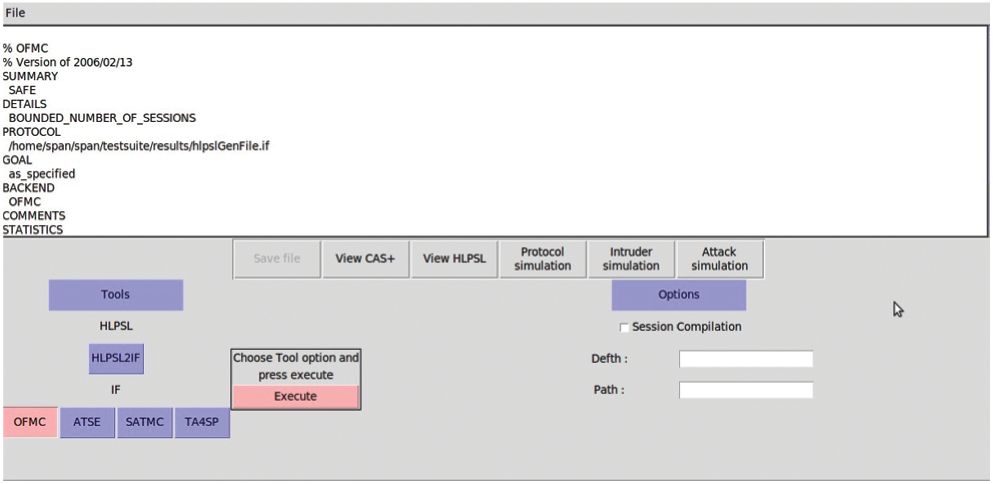Image resolution: width=993 pixels, height=484 pixels.
Task: Switch to the SATMC backend
Action: (x=145, y=422)
